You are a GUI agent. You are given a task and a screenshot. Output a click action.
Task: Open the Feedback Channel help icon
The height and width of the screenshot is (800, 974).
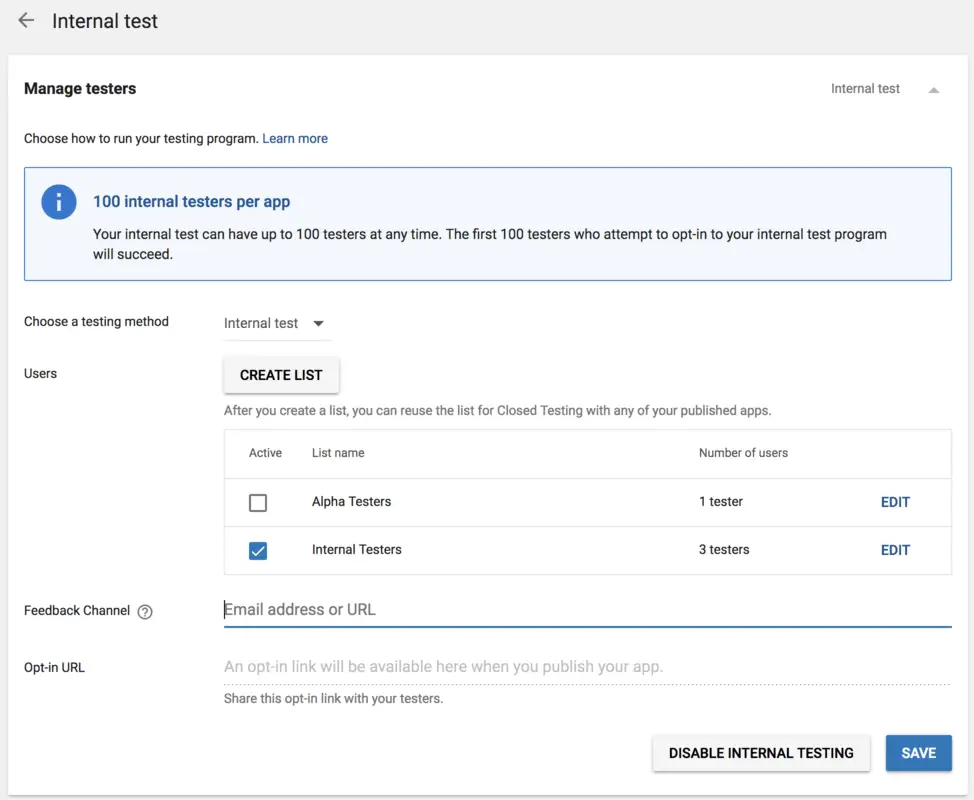click(x=145, y=612)
